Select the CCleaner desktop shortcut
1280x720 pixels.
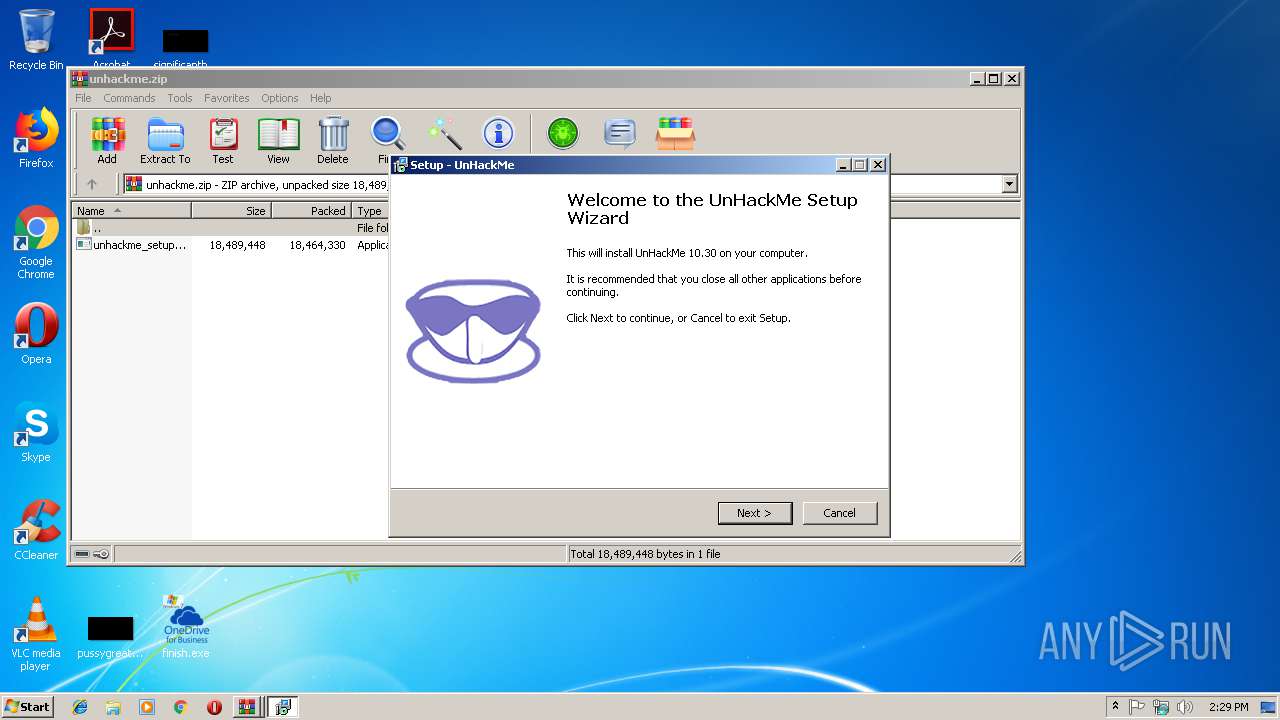(36, 530)
